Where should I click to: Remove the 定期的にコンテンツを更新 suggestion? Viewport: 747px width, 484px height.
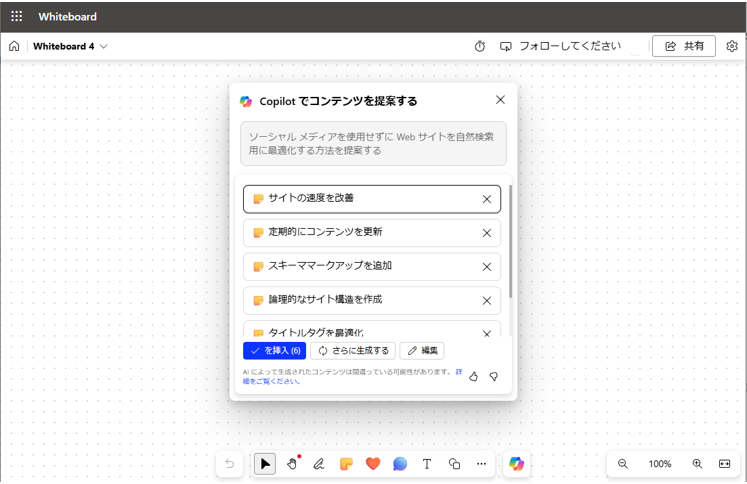(487, 233)
